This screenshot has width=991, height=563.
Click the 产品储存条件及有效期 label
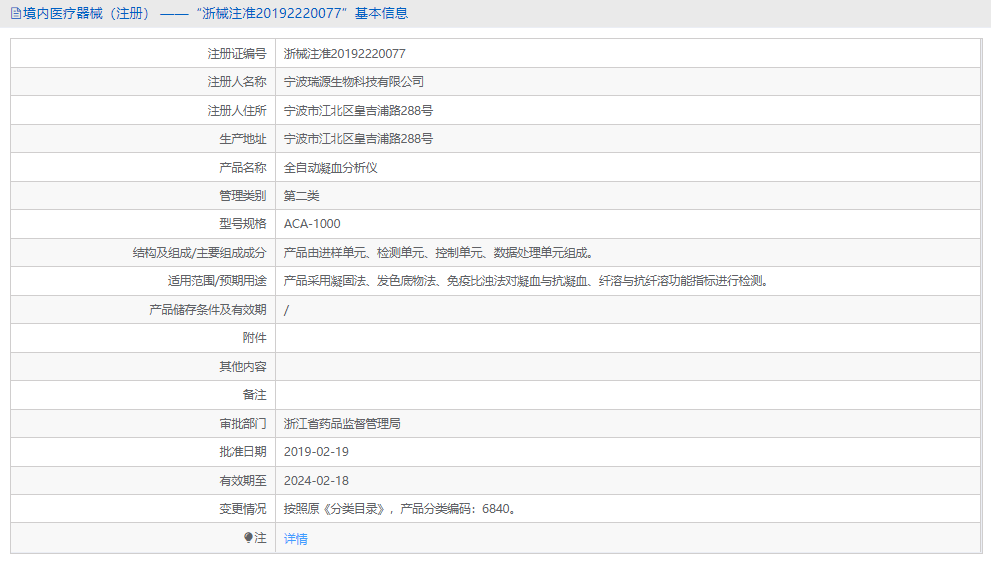208,310
